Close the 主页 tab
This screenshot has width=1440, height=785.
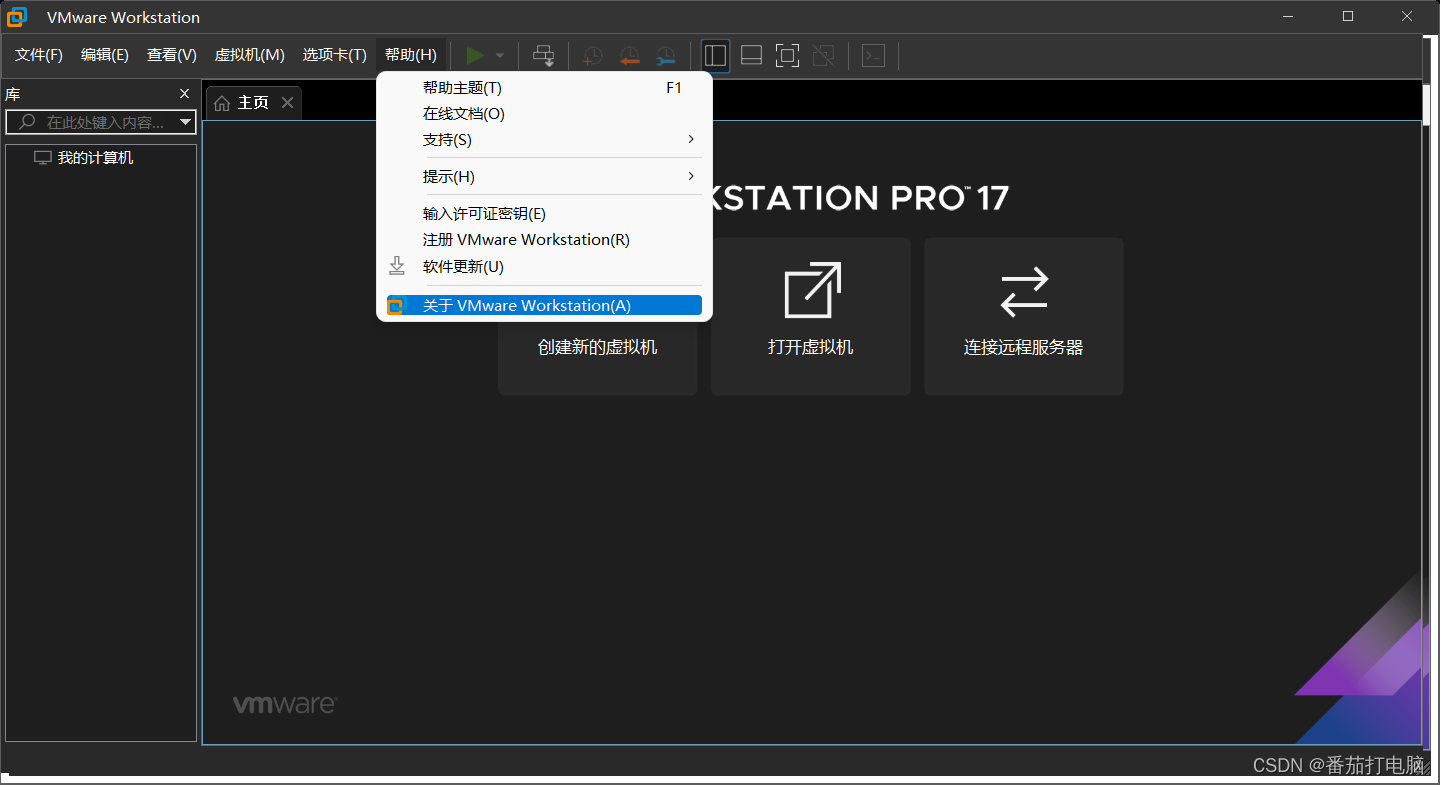[x=287, y=102]
